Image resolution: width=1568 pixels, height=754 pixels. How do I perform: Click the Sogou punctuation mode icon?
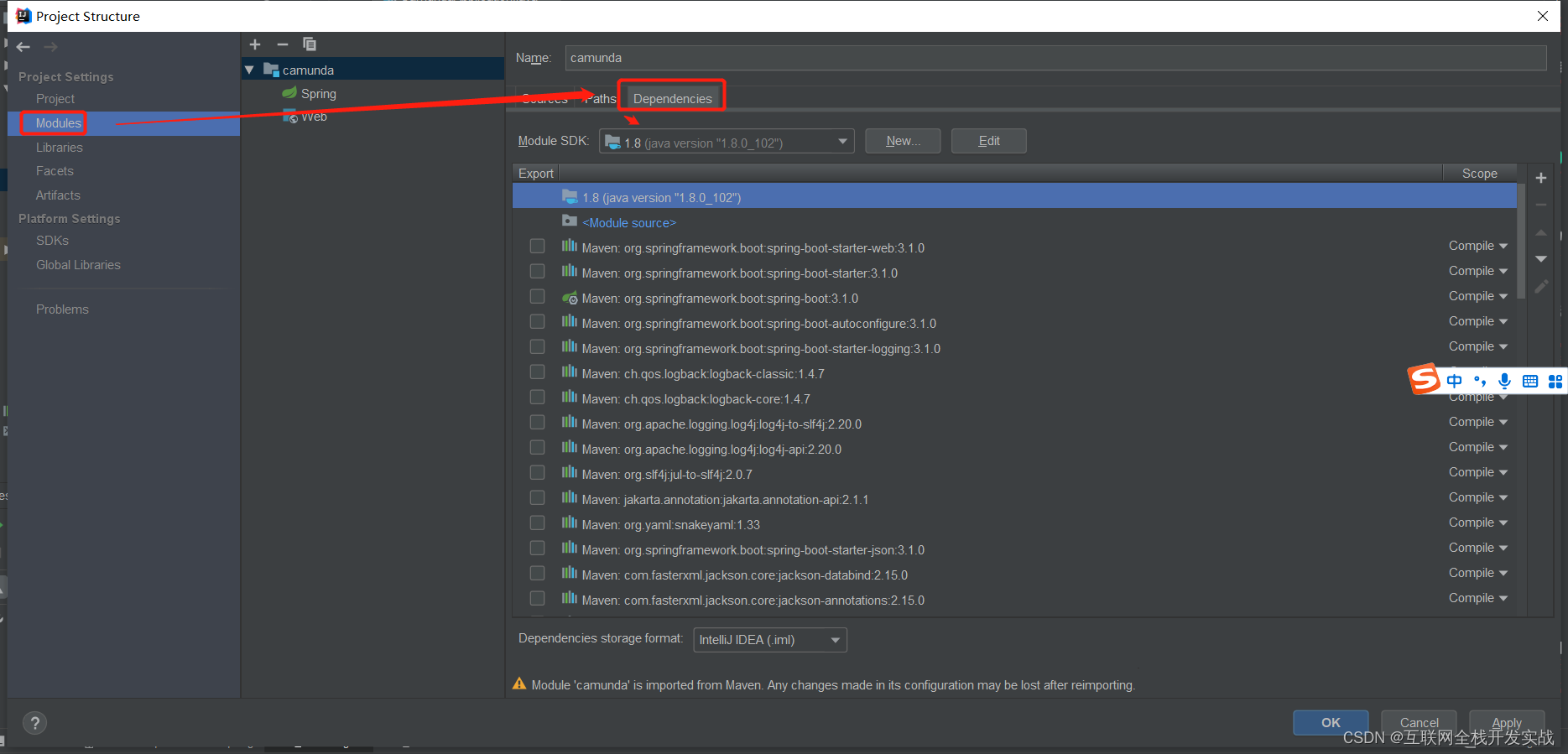click(x=1480, y=382)
